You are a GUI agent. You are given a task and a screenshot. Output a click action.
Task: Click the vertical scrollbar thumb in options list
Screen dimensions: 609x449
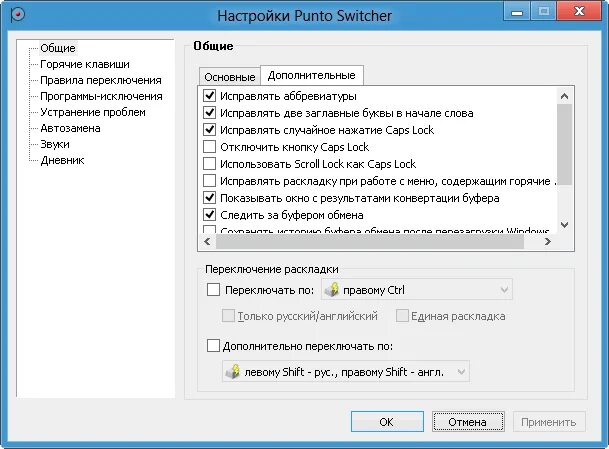(565, 144)
